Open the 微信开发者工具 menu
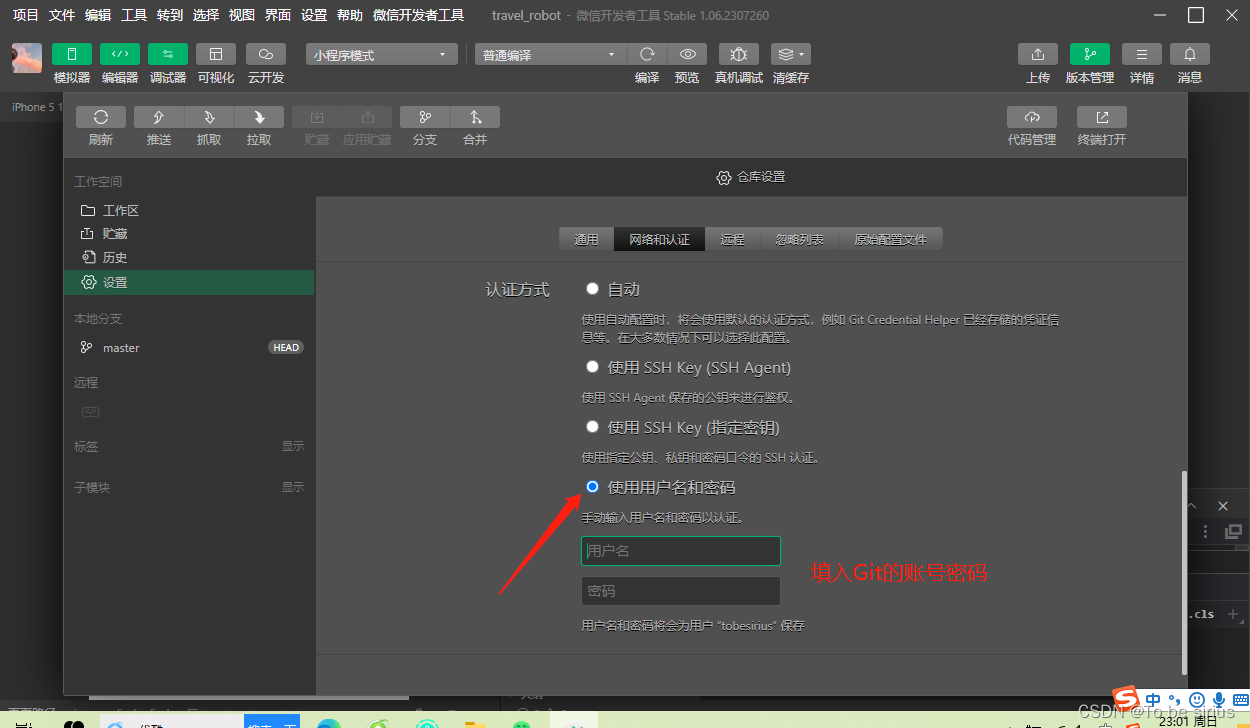 [x=418, y=15]
